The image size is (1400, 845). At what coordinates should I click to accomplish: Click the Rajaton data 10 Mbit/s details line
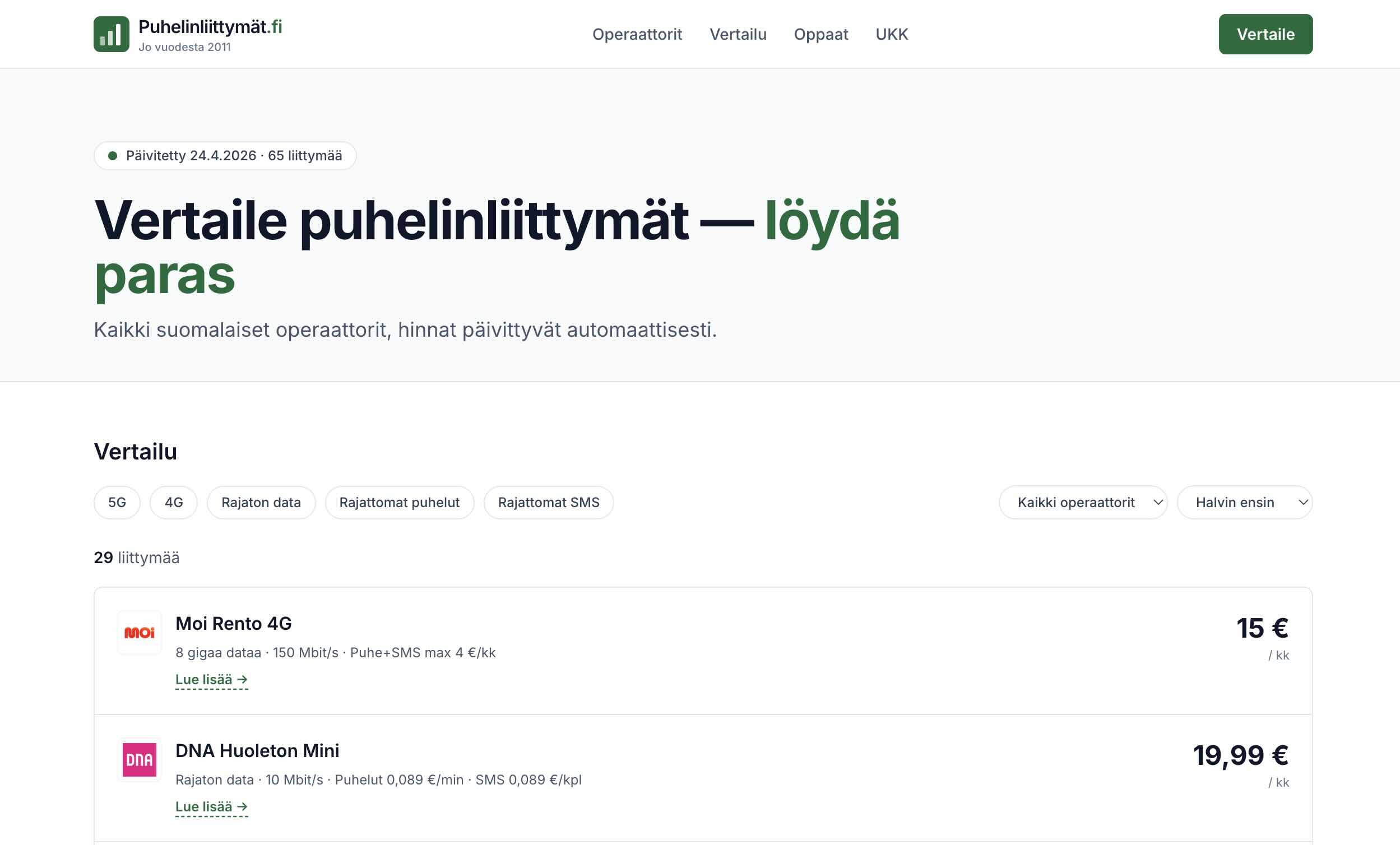click(x=378, y=779)
